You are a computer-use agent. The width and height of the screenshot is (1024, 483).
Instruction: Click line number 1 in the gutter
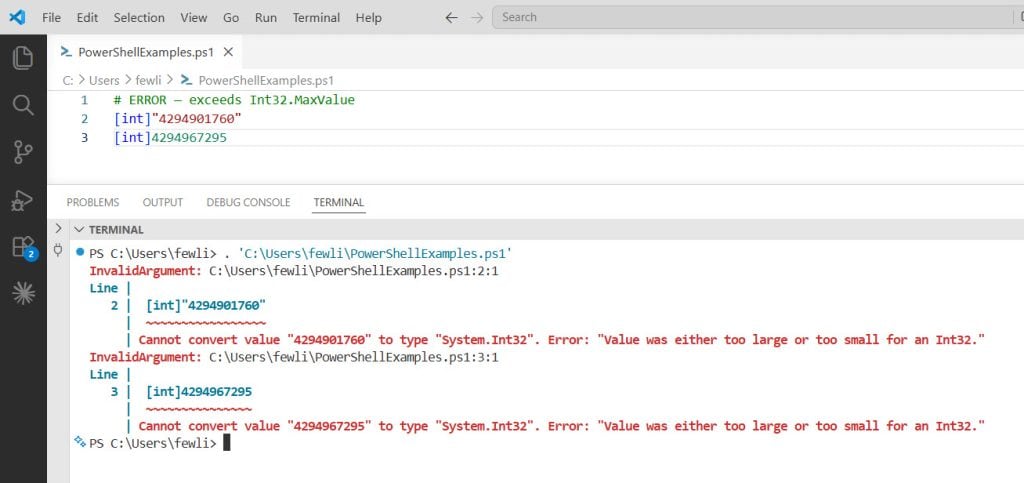click(x=84, y=101)
